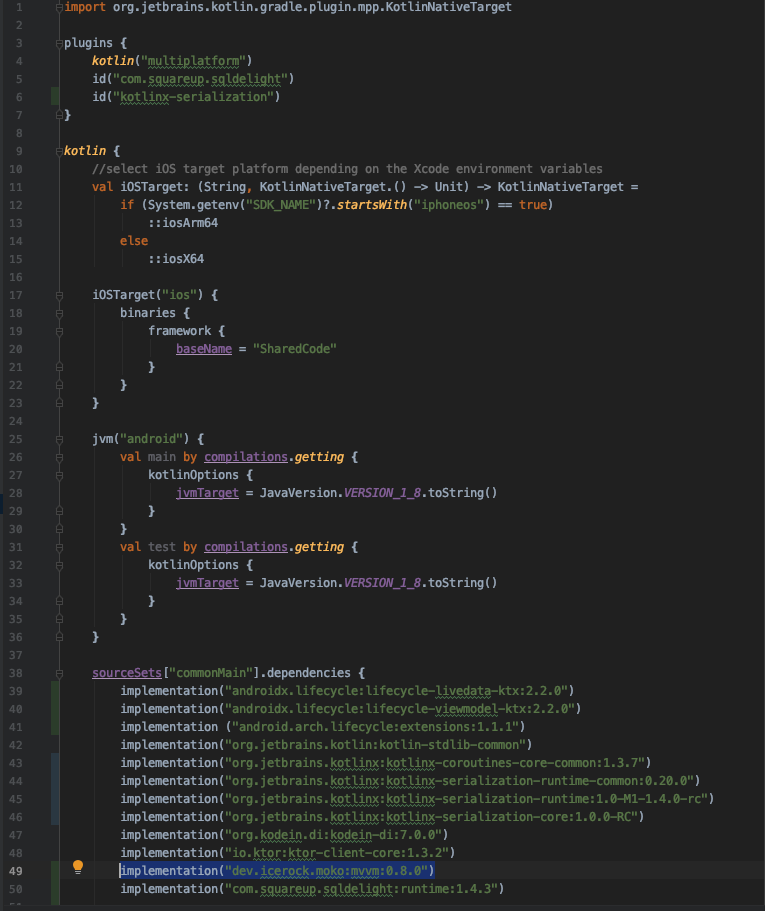Click the highlighted dev.icerock.moko:mvvm:0.8.0 dependency

click(277, 870)
